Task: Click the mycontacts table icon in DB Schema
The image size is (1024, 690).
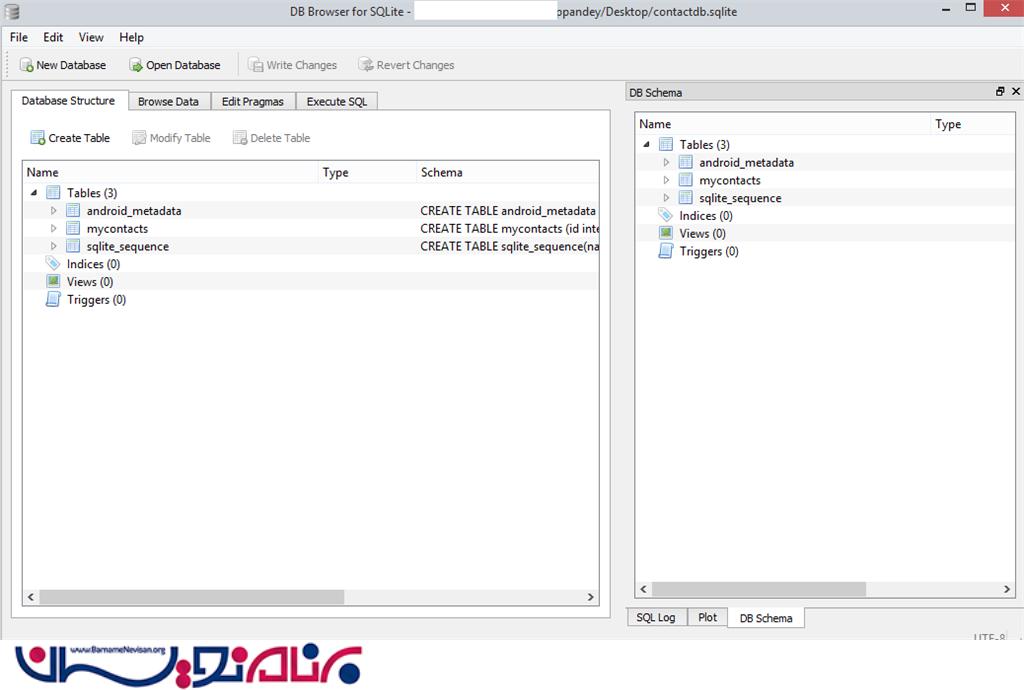Action: (685, 180)
